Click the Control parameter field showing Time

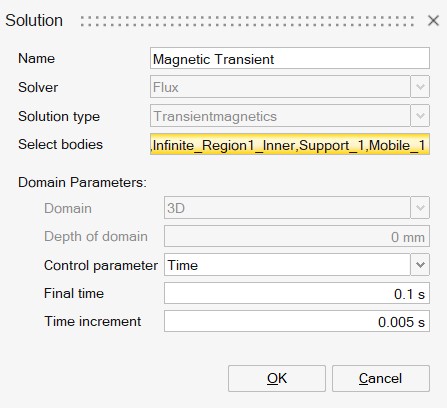[x=287, y=265]
